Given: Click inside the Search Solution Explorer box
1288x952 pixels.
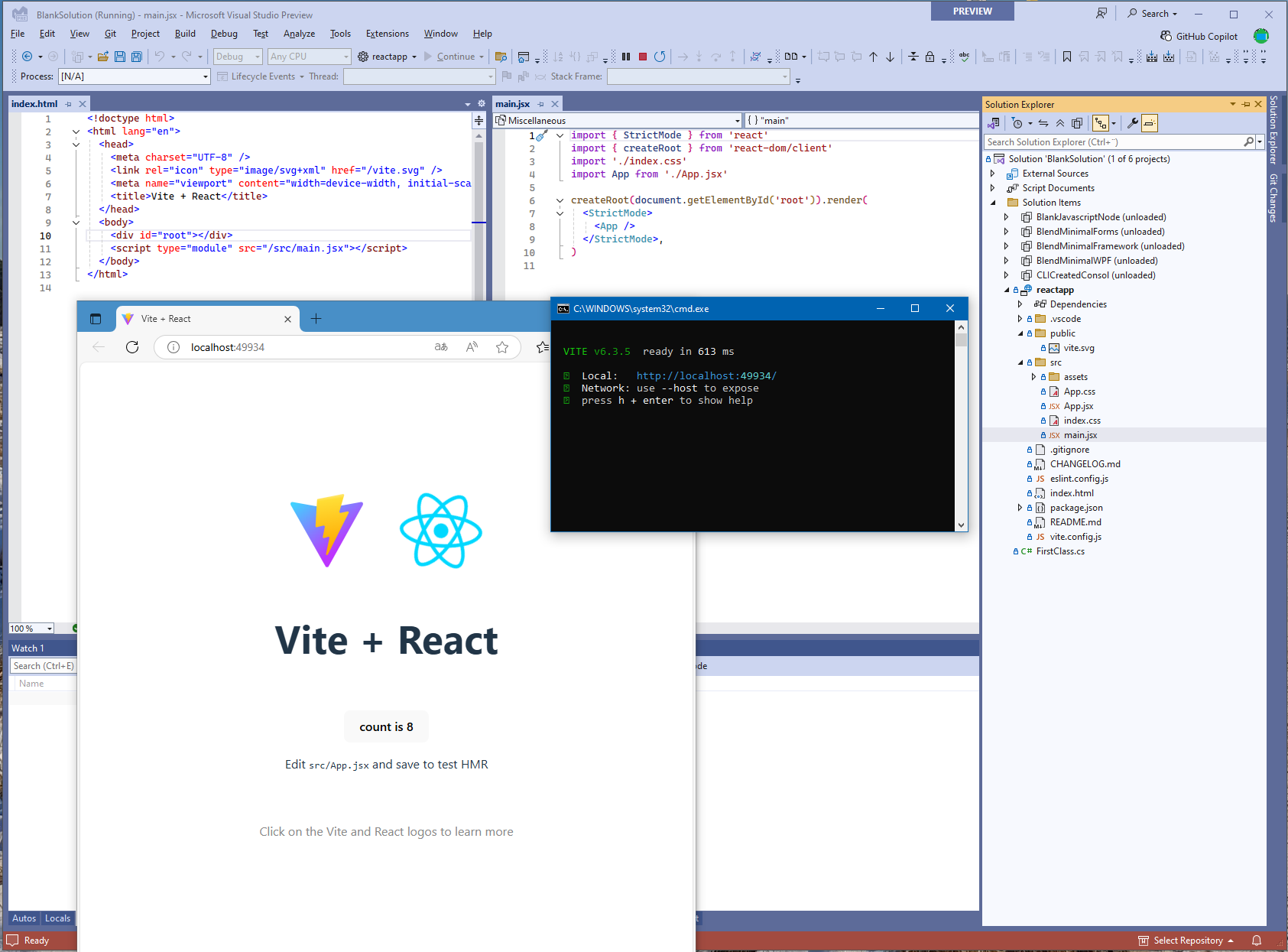Looking at the screenshot, I should (x=1101, y=141).
